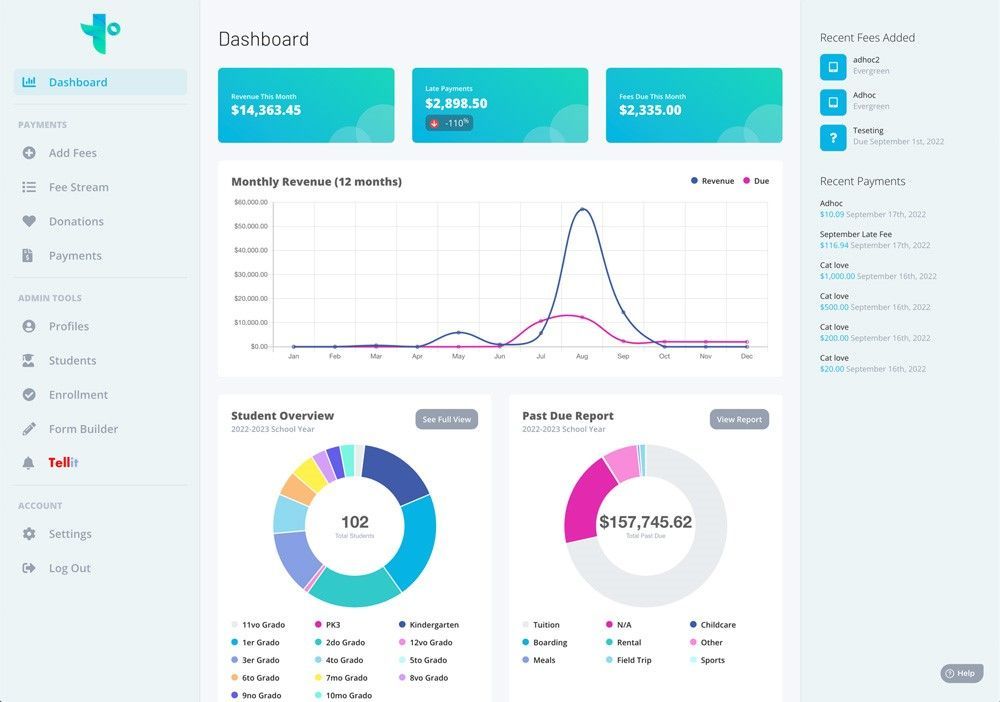Open the adhoc2 recent fee
This screenshot has width=1000, height=702.
coord(883,65)
